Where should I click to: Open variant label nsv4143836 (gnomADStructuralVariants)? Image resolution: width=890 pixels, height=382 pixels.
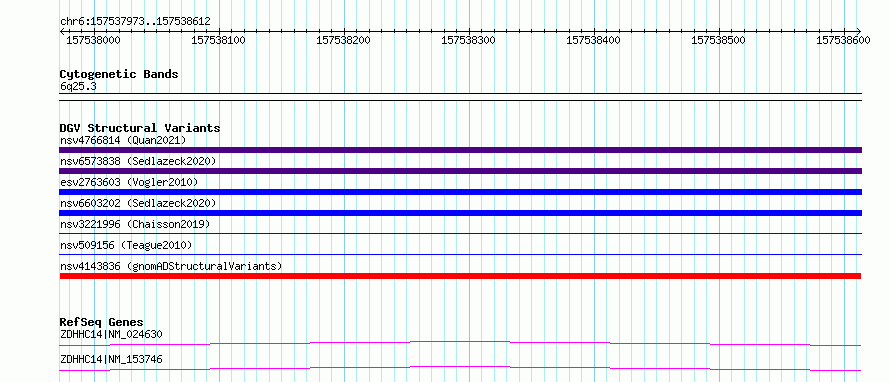(171, 266)
